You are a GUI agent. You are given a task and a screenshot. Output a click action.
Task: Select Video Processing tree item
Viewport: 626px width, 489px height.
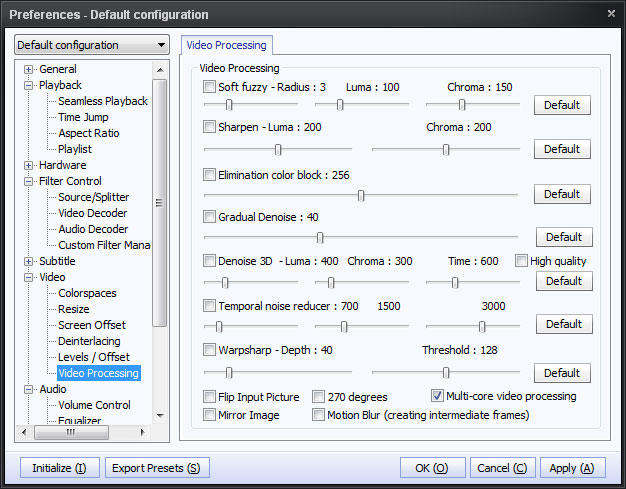coord(99,373)
